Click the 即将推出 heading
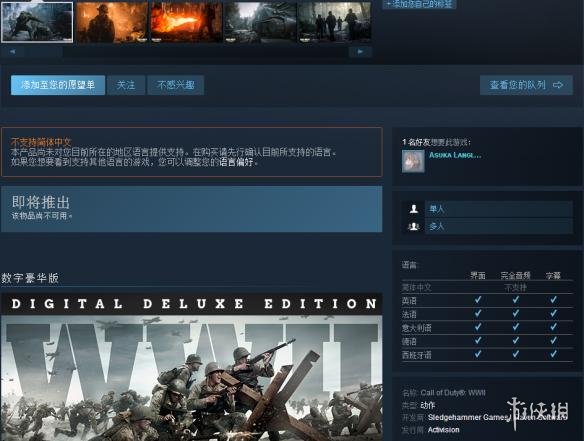Image resolution: width=584 pixels, height=441 pixels. pyautogui.click(x=41, y=202)
